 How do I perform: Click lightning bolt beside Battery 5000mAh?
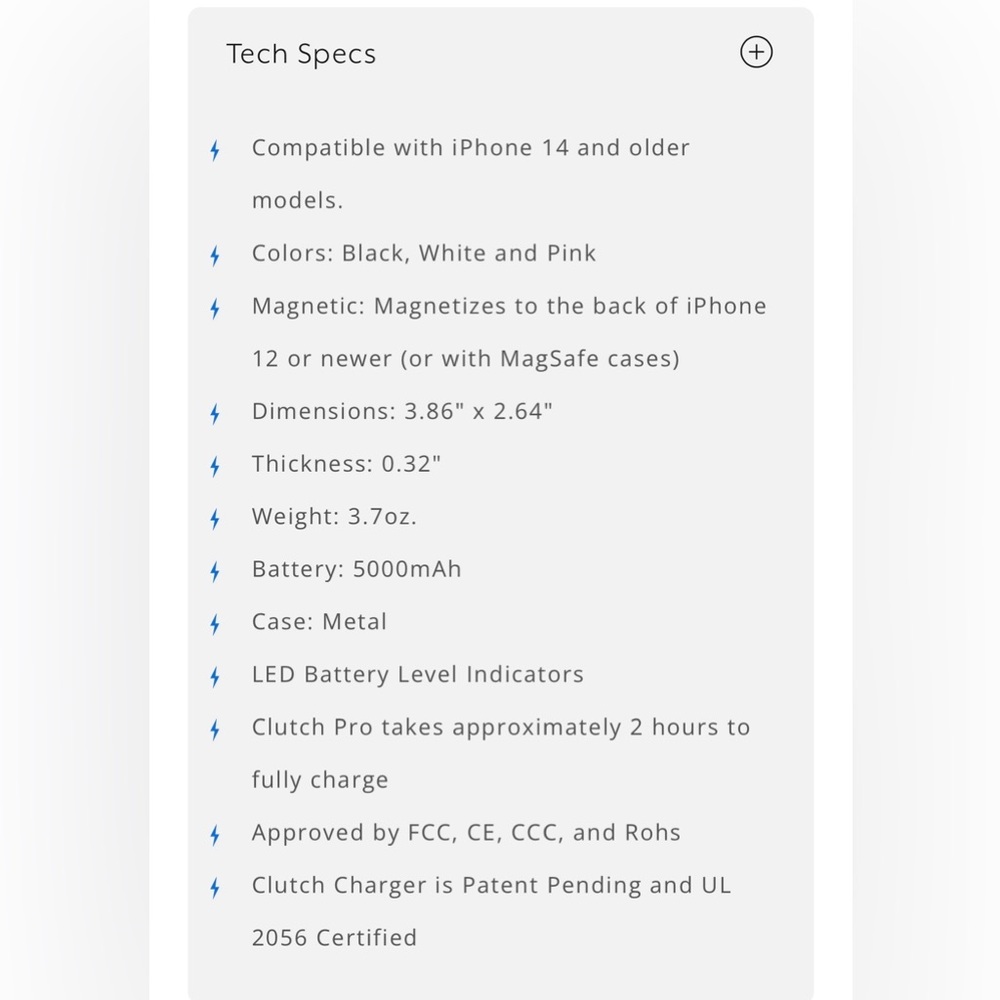point(215,571)
